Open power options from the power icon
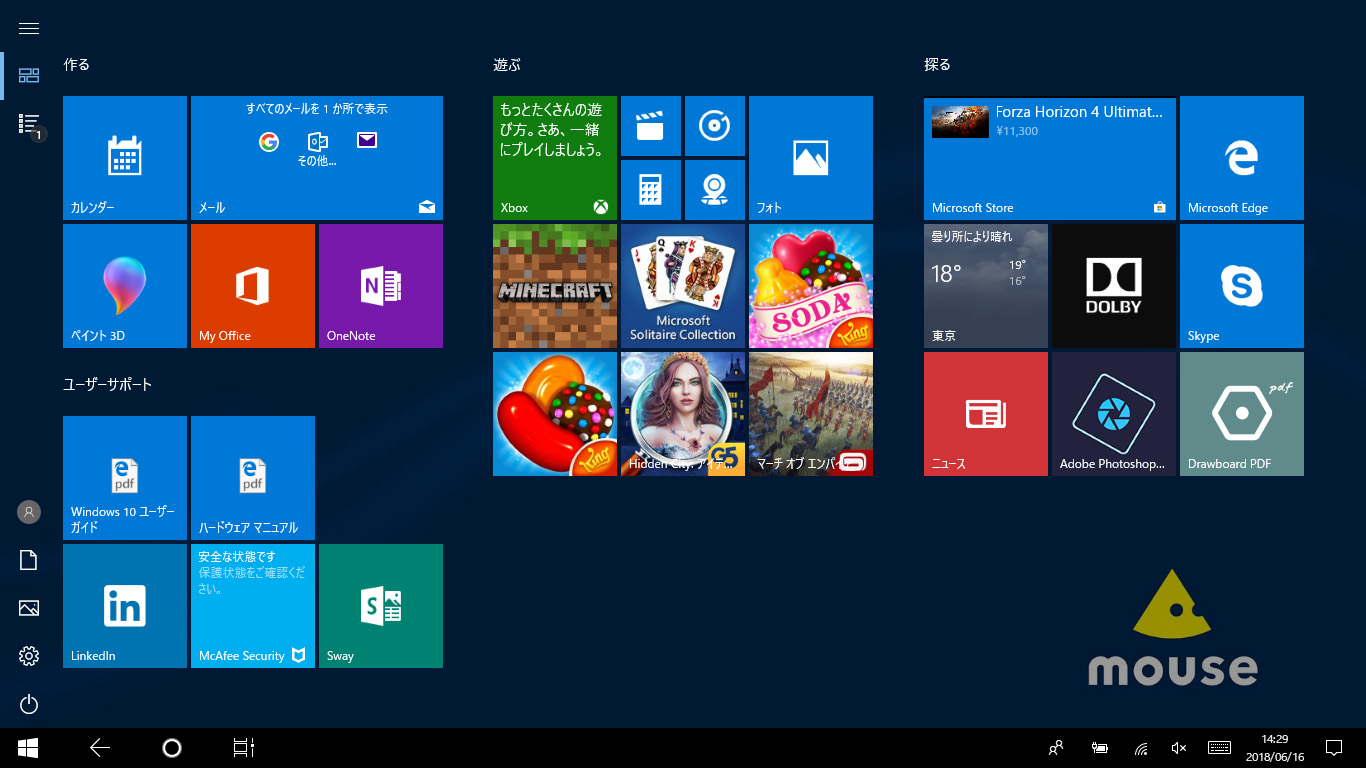 pyautogui.click(x=28, y=704)
